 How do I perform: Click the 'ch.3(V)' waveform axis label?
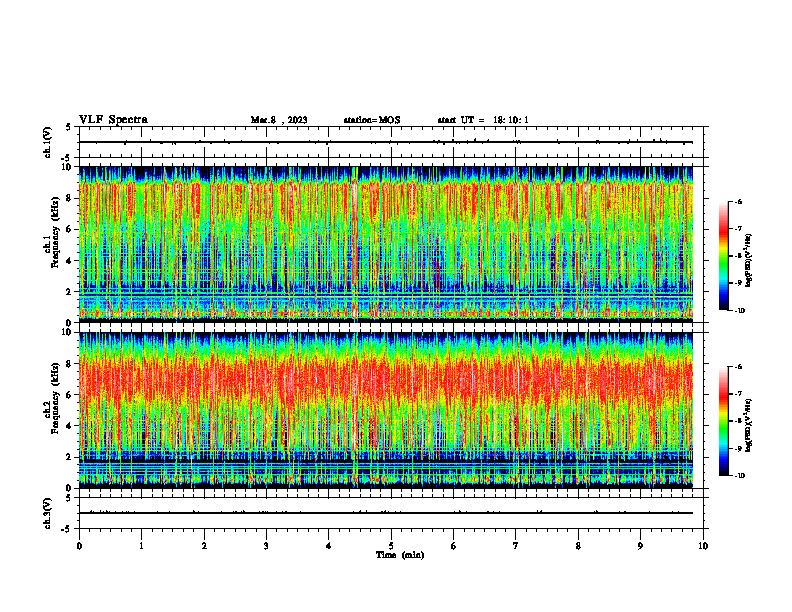[47, 513]
